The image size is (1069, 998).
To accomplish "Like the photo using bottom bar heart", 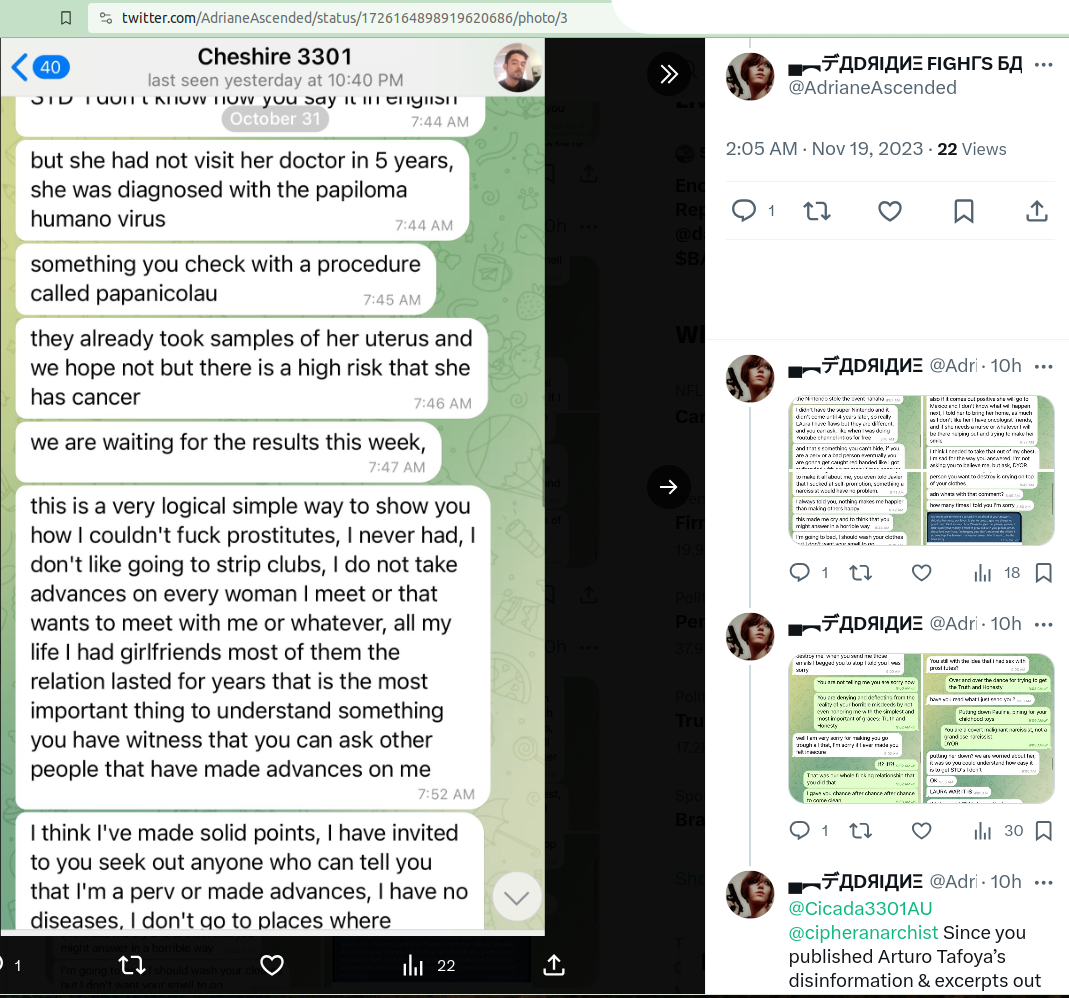I will click(x=272, y=965).
